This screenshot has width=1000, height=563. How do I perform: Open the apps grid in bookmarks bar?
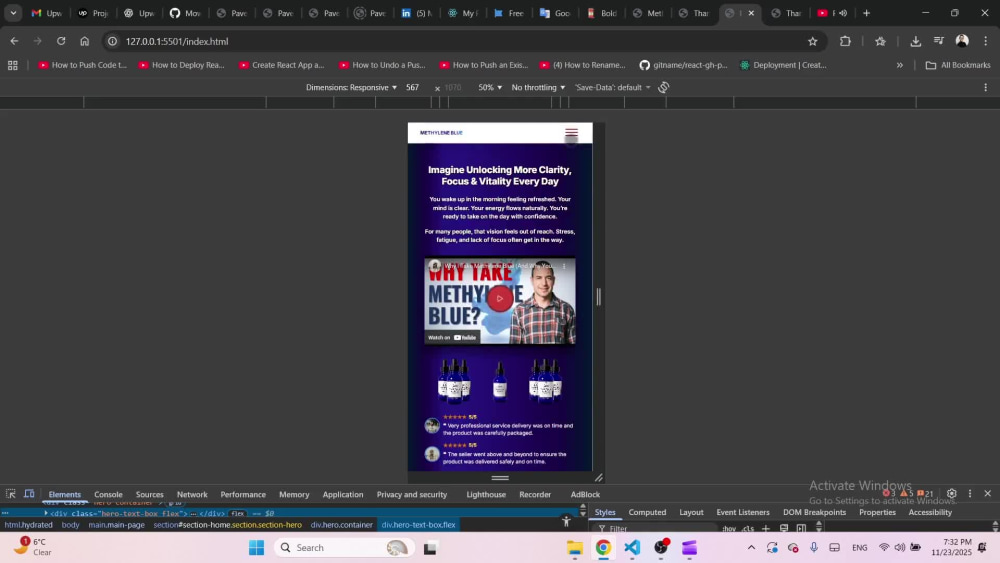(x=13, y=65)
